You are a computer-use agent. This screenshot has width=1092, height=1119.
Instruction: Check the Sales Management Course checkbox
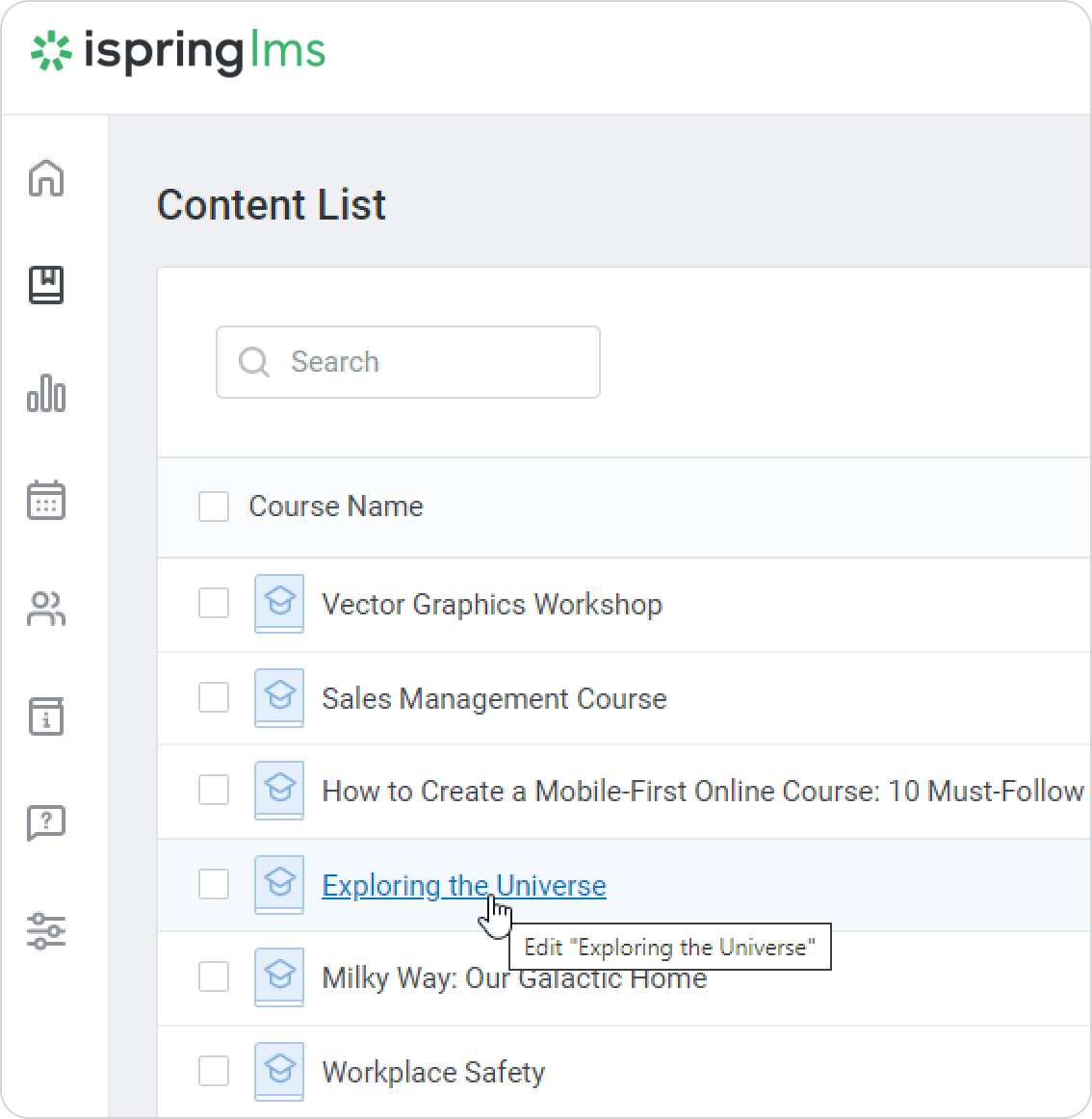click(x=214, y=697)
